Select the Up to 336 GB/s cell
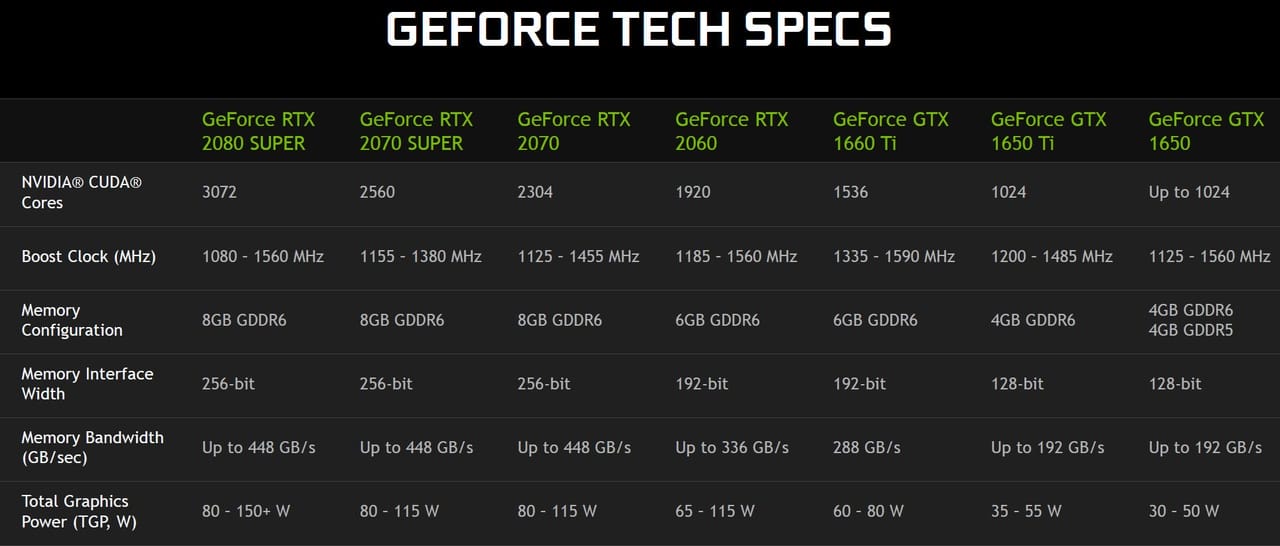This screenshot has height=546, width=1280. coord(732,448)
